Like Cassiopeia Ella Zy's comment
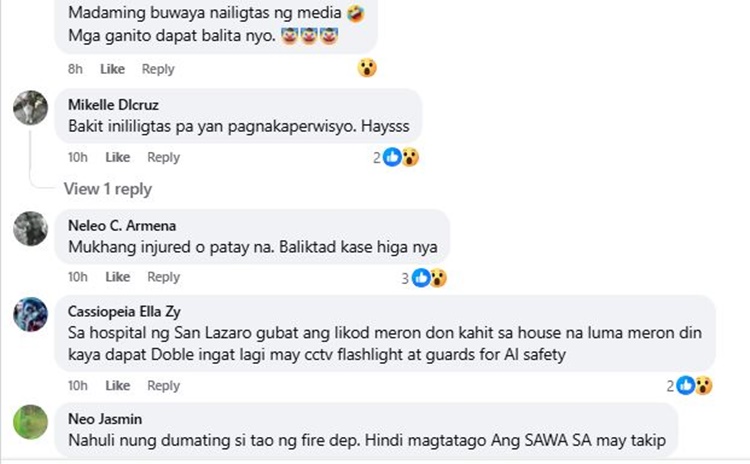 [x=118, y=386]
